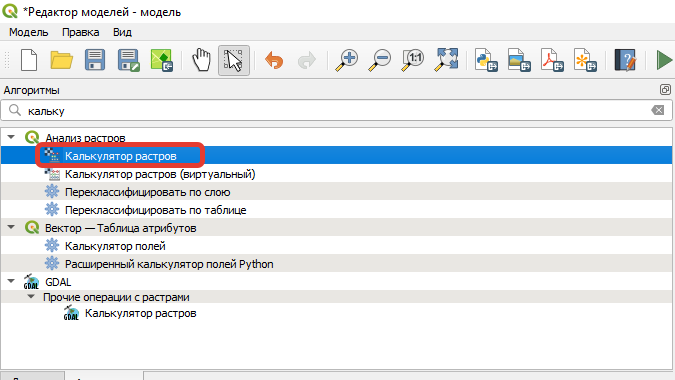Select the Pan hand tool

[x=201, y=60]
